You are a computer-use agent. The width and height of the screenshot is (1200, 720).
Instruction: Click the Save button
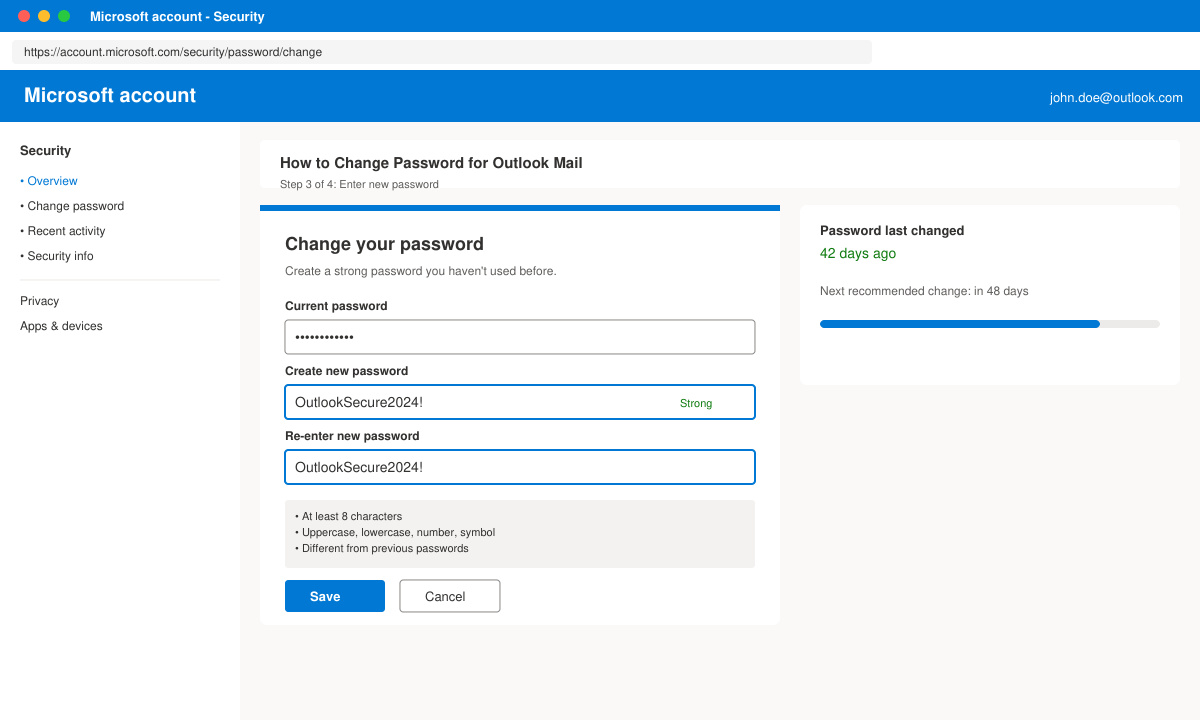tap(335, 596)
